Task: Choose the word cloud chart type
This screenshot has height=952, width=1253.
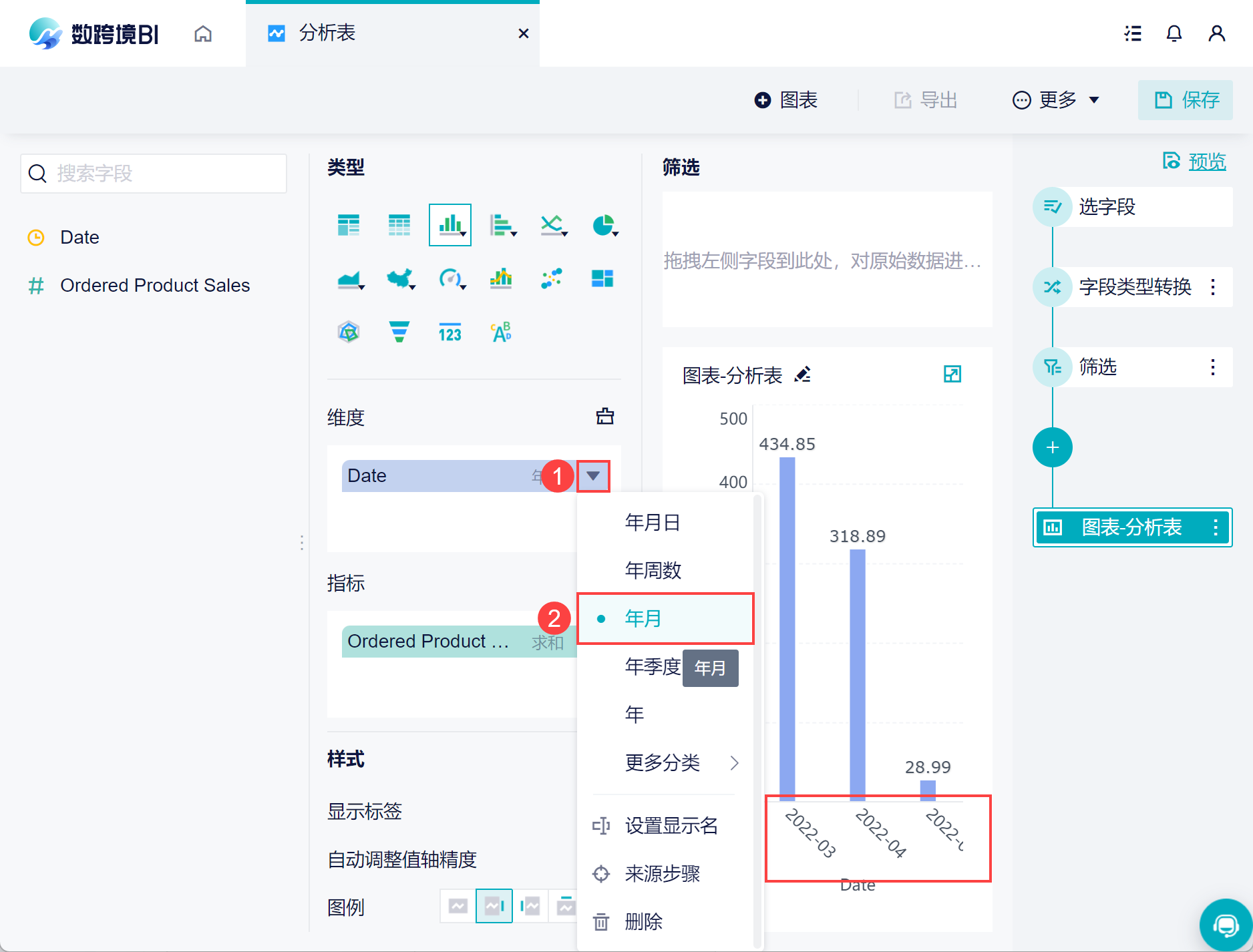Action: (501, 332)
